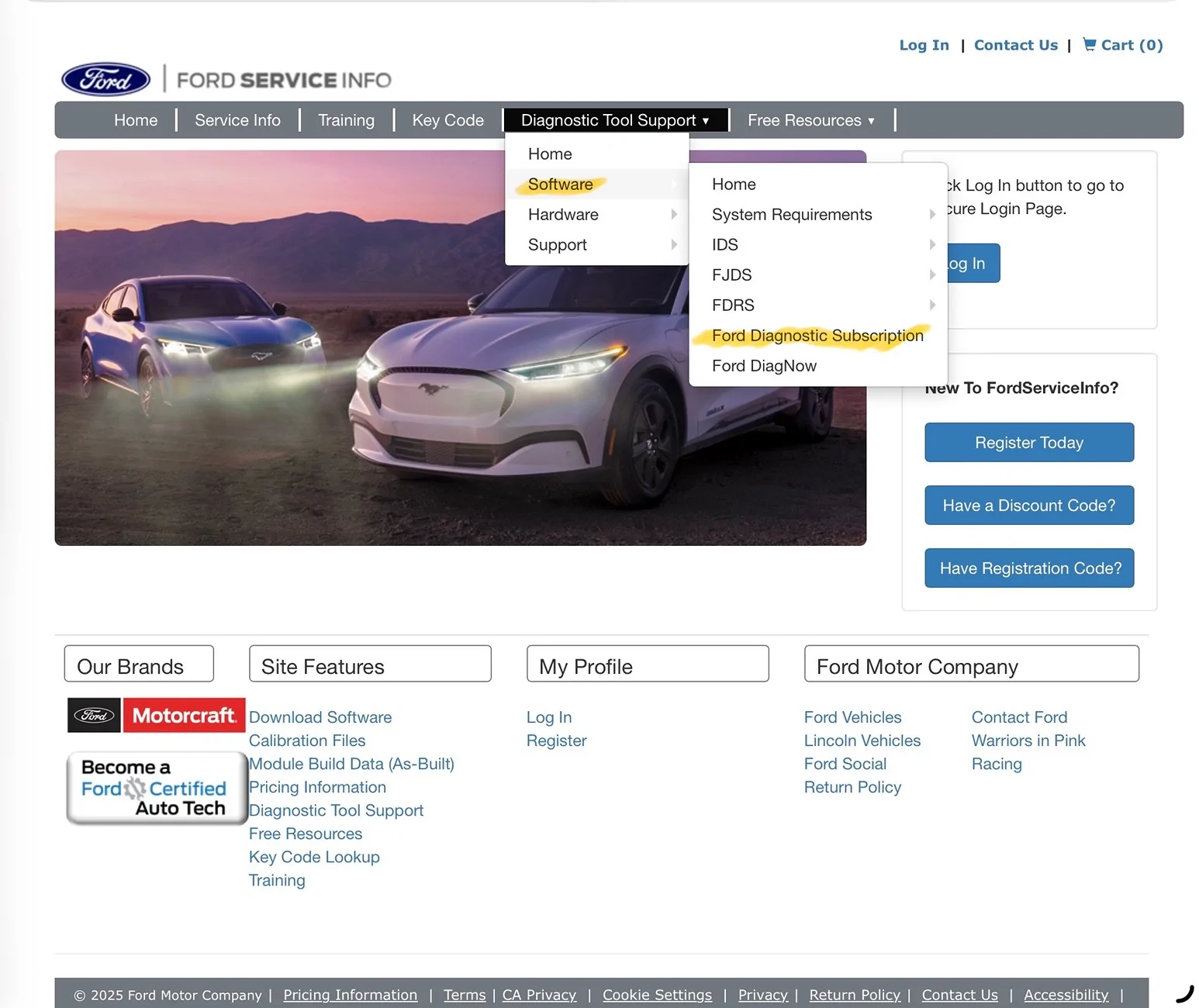Click Have a Discount Code? button

click(1029, 506)
